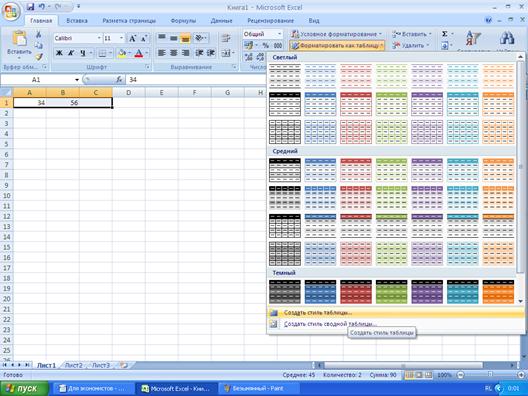This screenshot has height=396, width=528.
Task: Click the Пуск start button on taskbar
Action: click(x=24, y=389)
